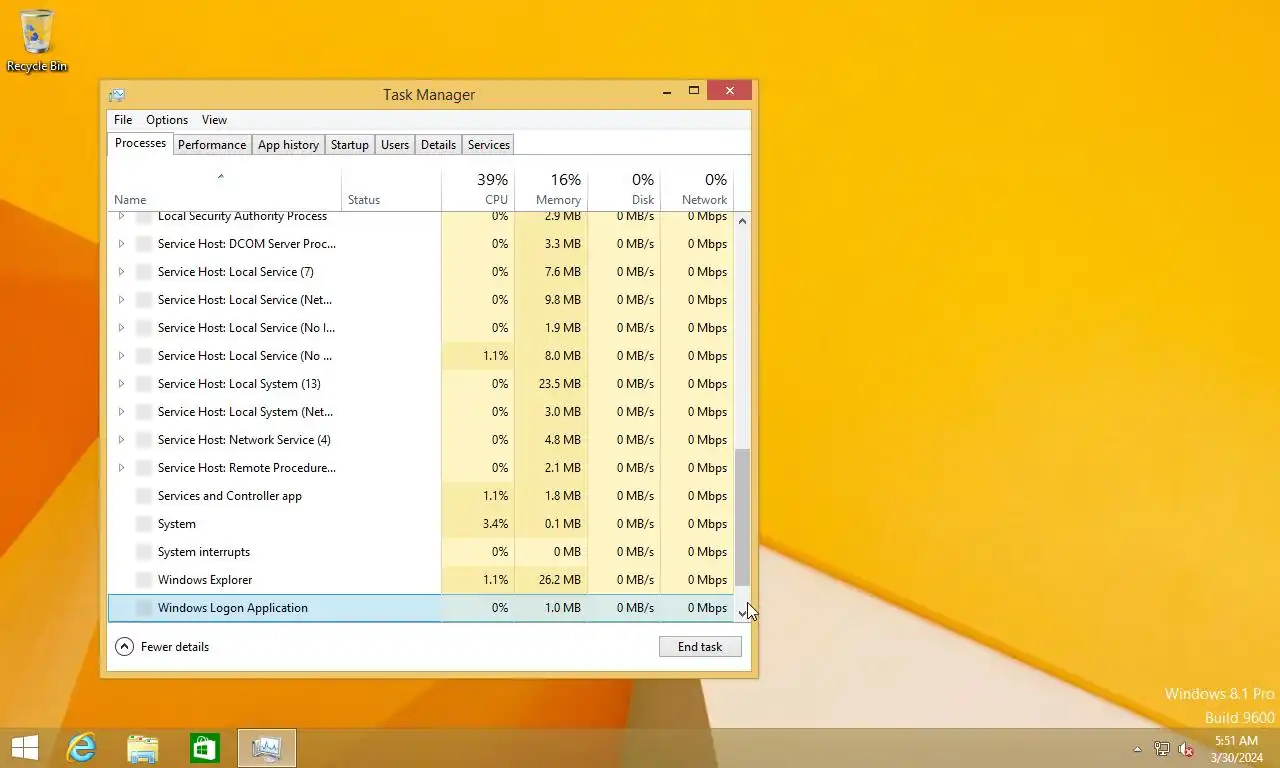Select the System interrupts row

pyautogui.click(x=421, y=552)
